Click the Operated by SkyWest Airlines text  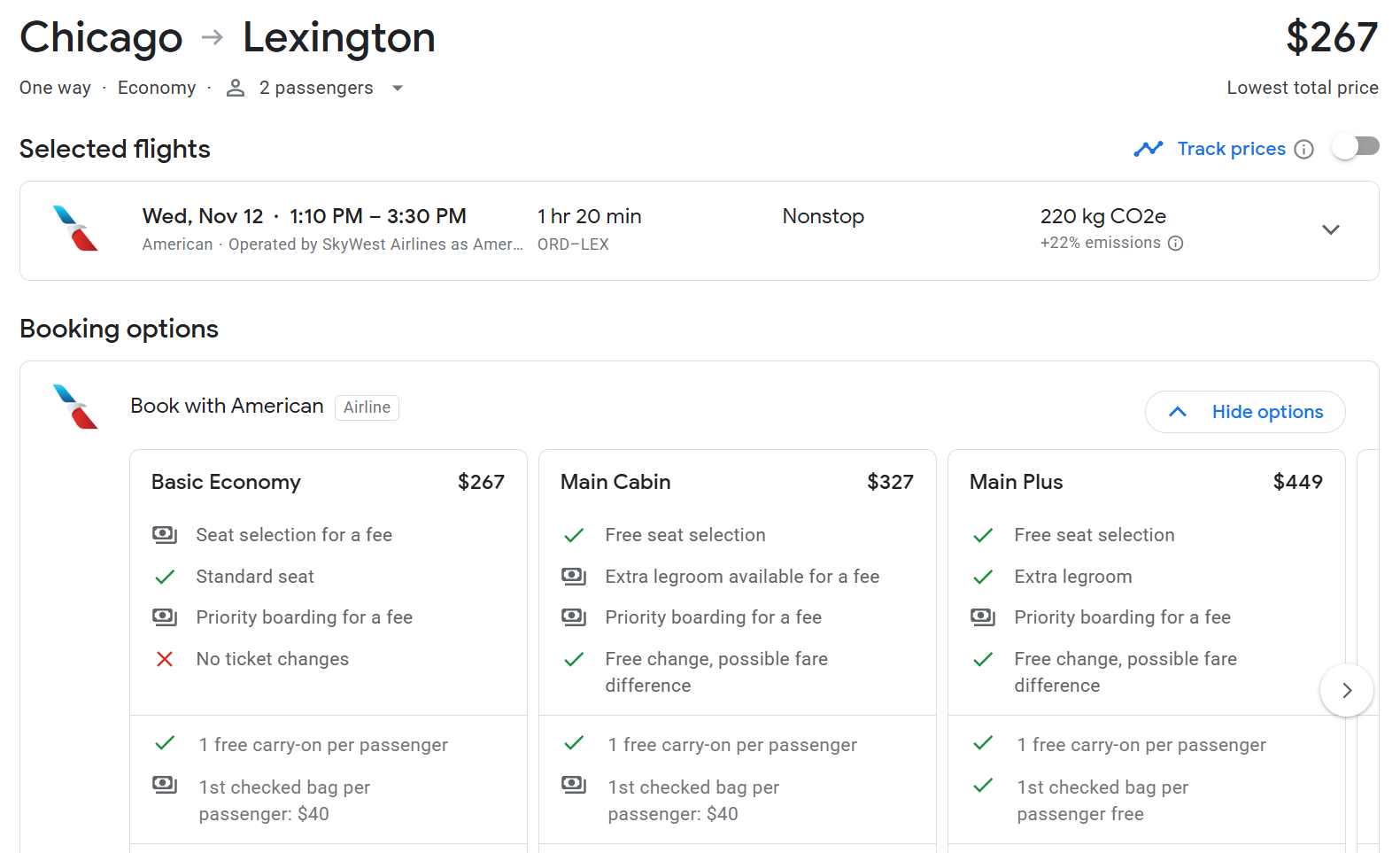pyautogui.click(x=375, y=244)
